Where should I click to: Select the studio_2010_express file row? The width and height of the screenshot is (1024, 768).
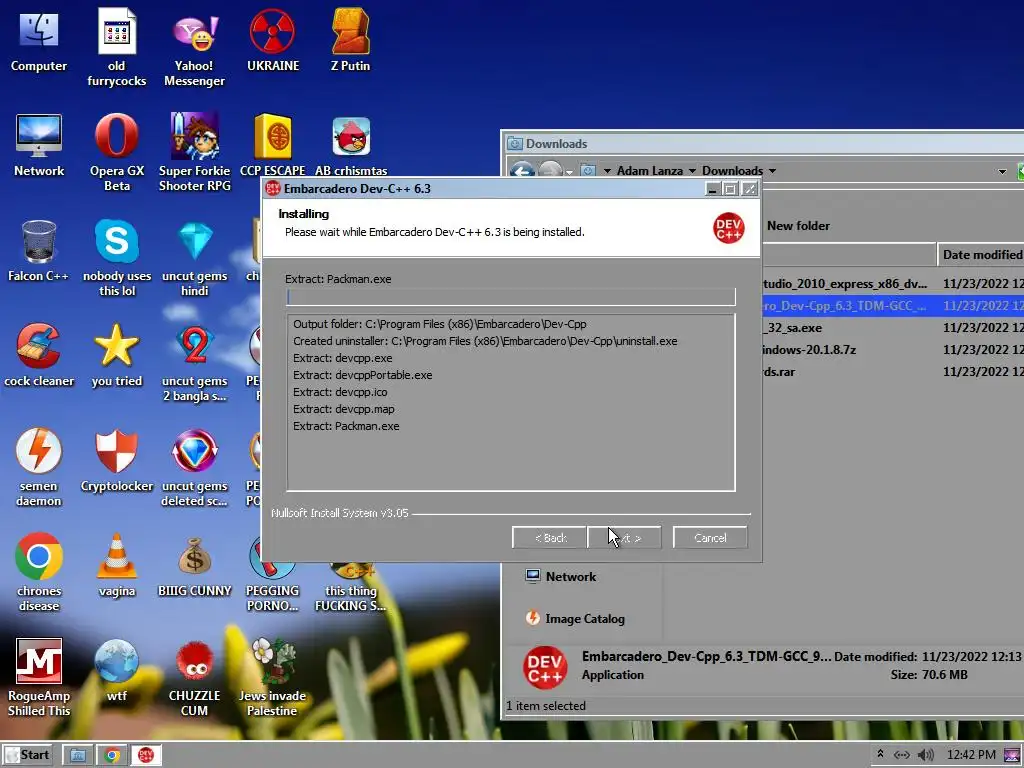coord(892,283)
